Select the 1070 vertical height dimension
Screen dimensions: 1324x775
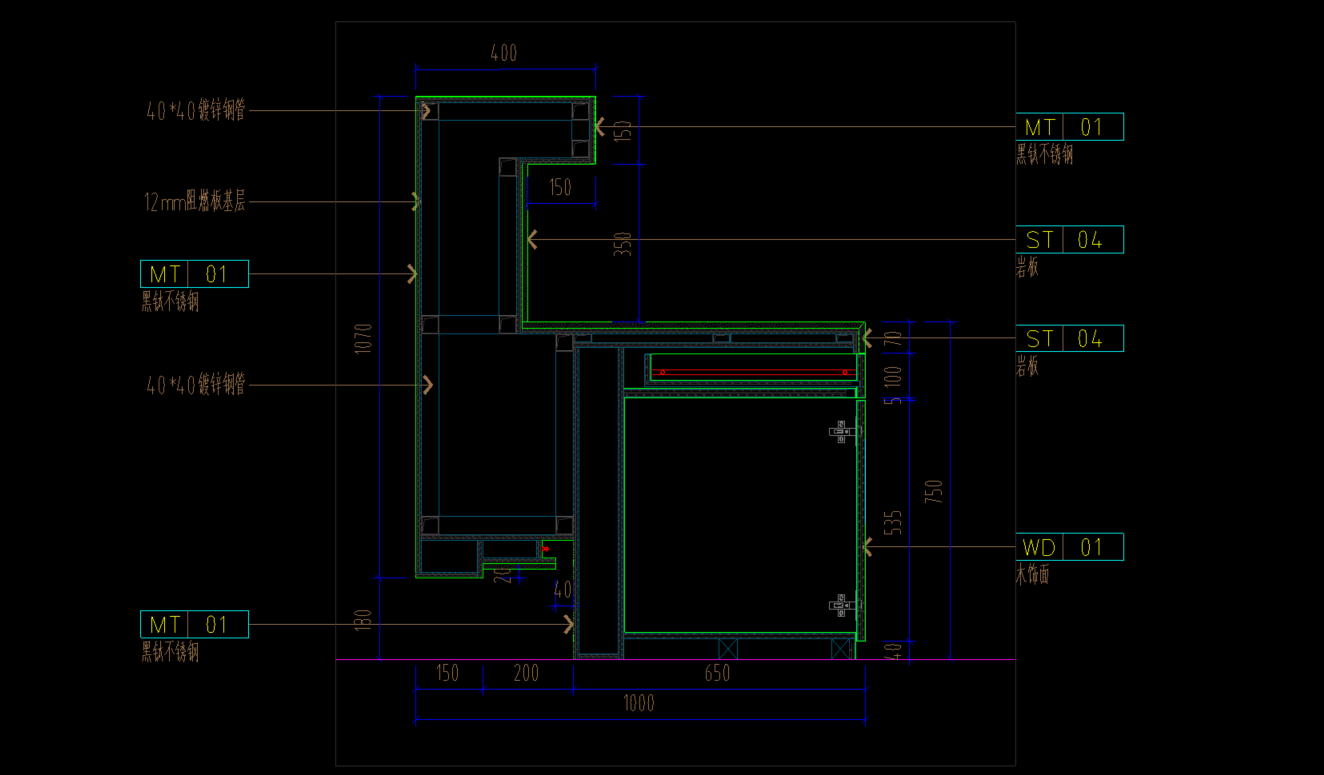pyautogui.click(x=363, y=338)
